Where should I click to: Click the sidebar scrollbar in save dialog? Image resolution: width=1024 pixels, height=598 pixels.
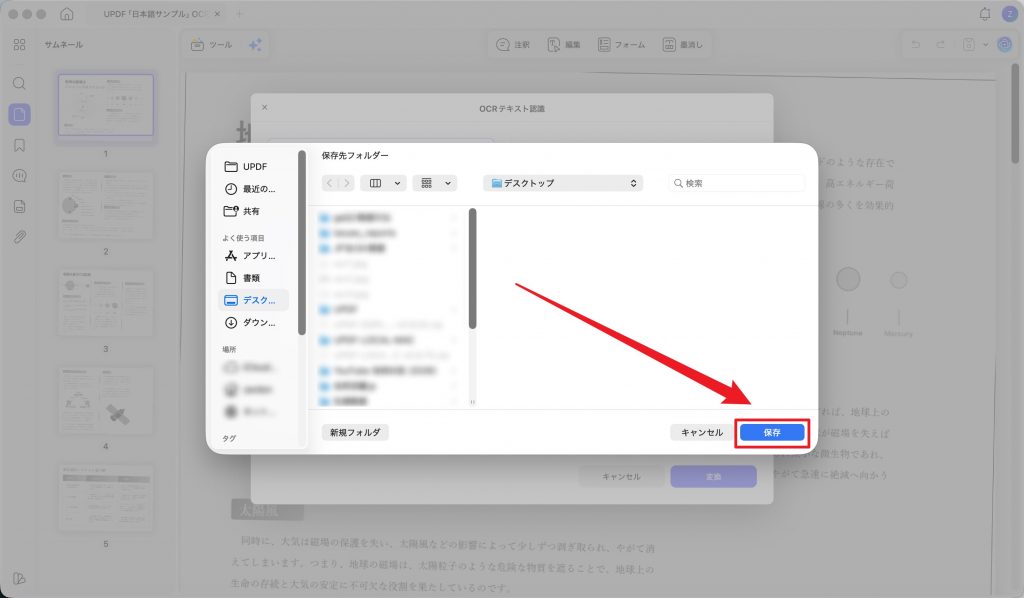point(302,243)
